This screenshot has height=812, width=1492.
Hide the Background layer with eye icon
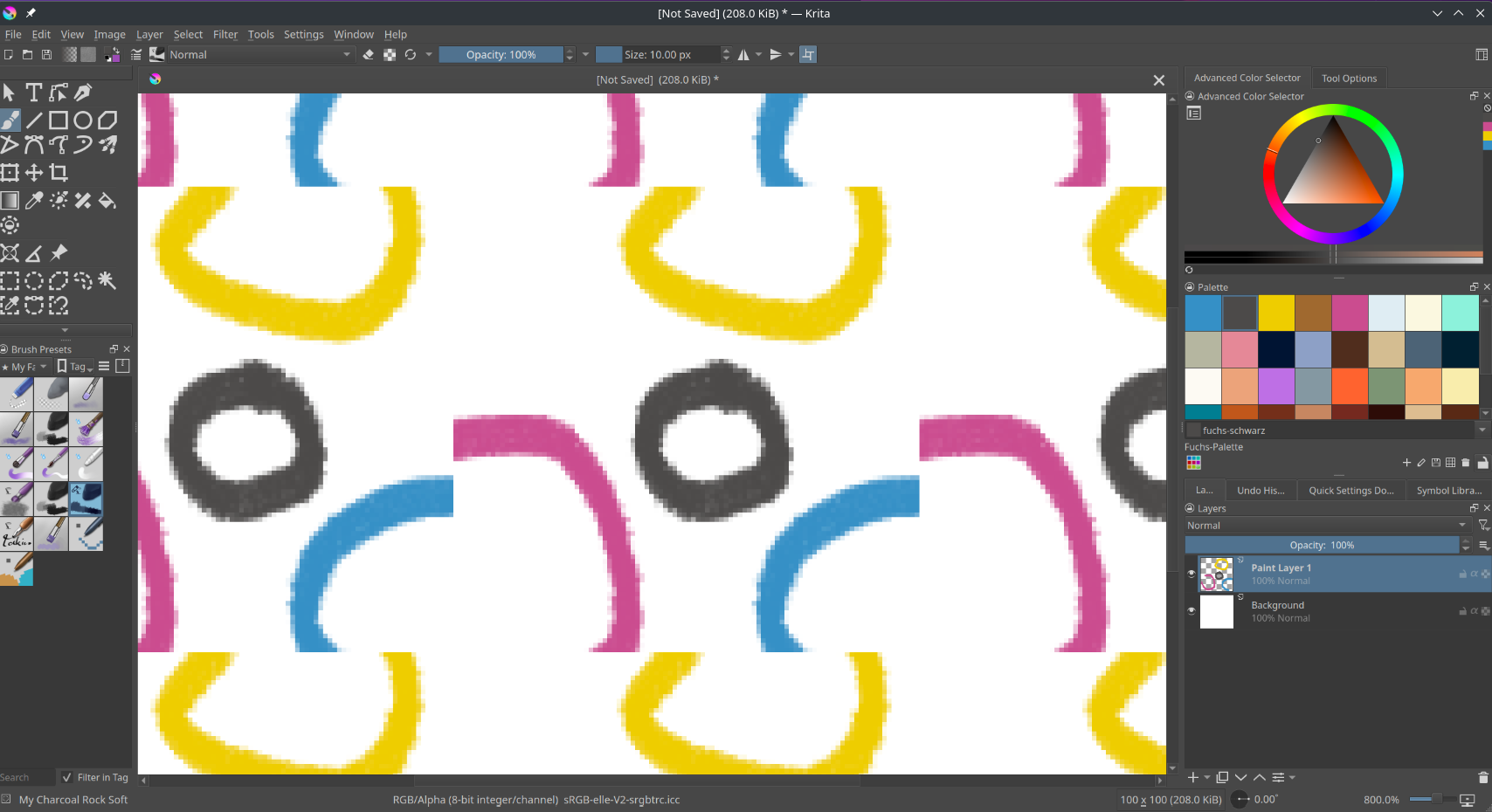point(1192,611)
